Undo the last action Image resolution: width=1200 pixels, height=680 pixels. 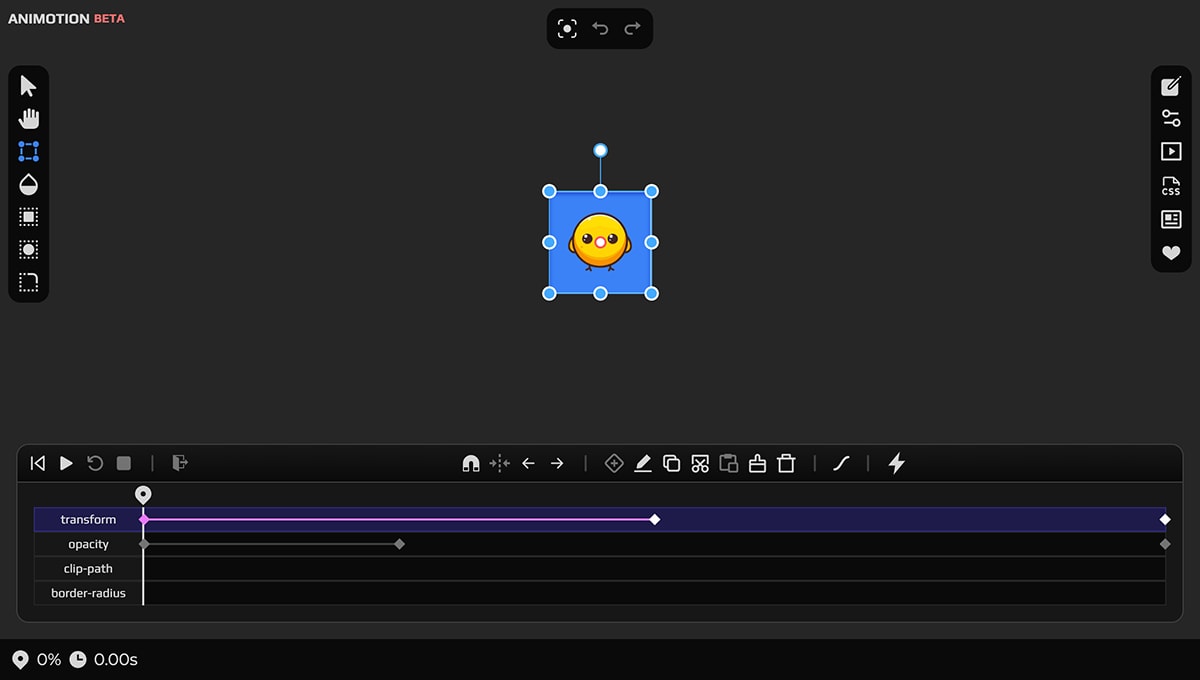(x=600, y=28)
